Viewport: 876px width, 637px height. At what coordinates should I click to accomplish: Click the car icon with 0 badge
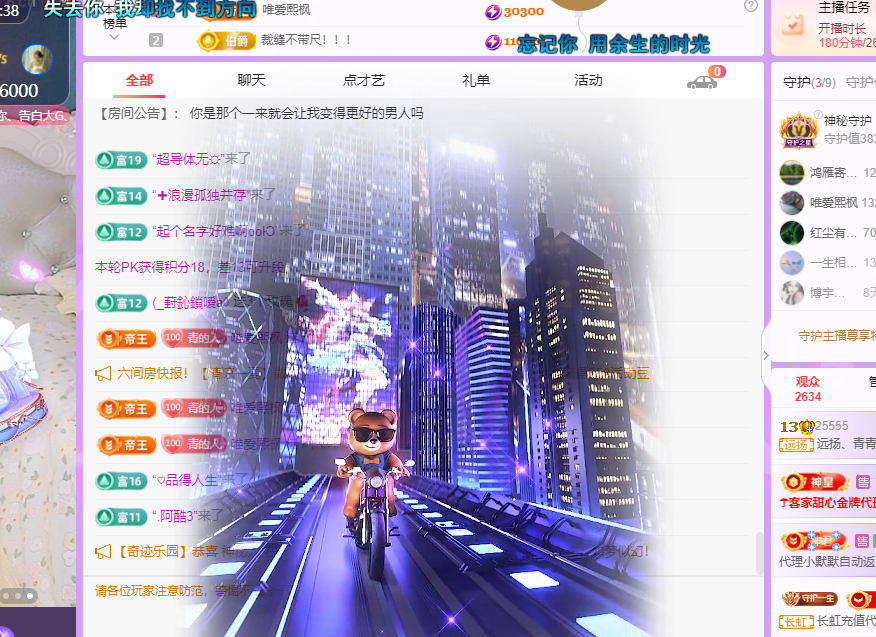pyautogui.click(x=702, y=82)
